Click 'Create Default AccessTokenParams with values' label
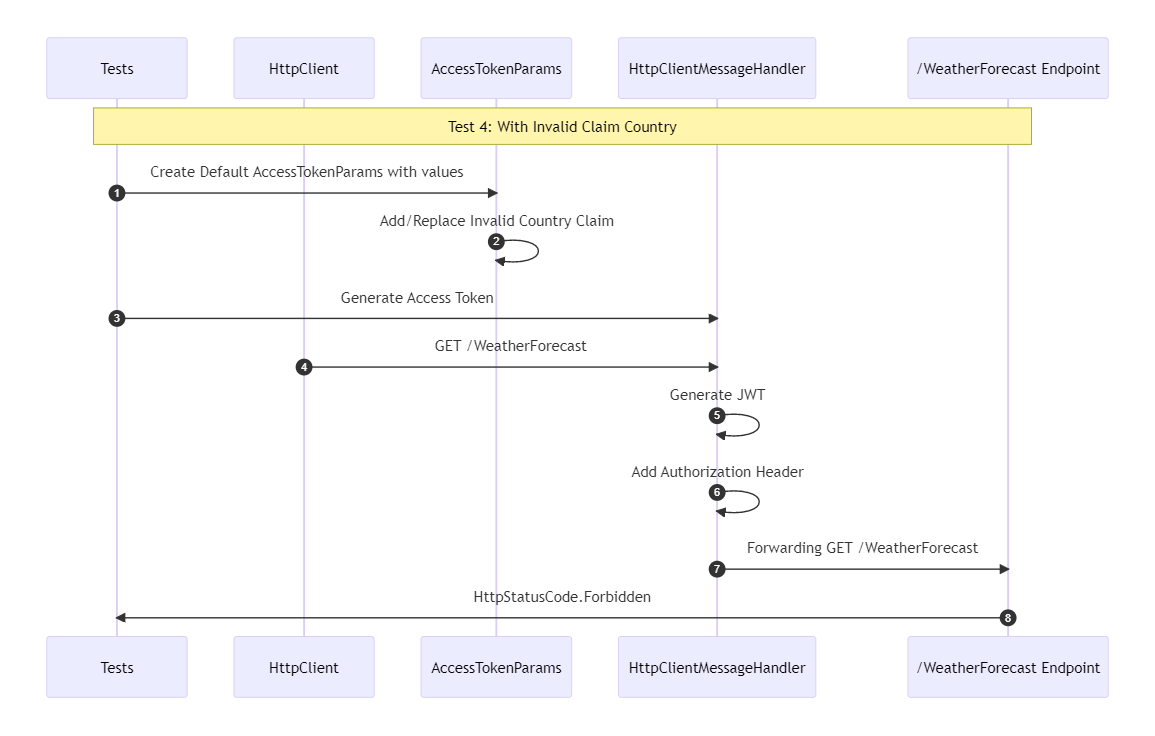 306,172
